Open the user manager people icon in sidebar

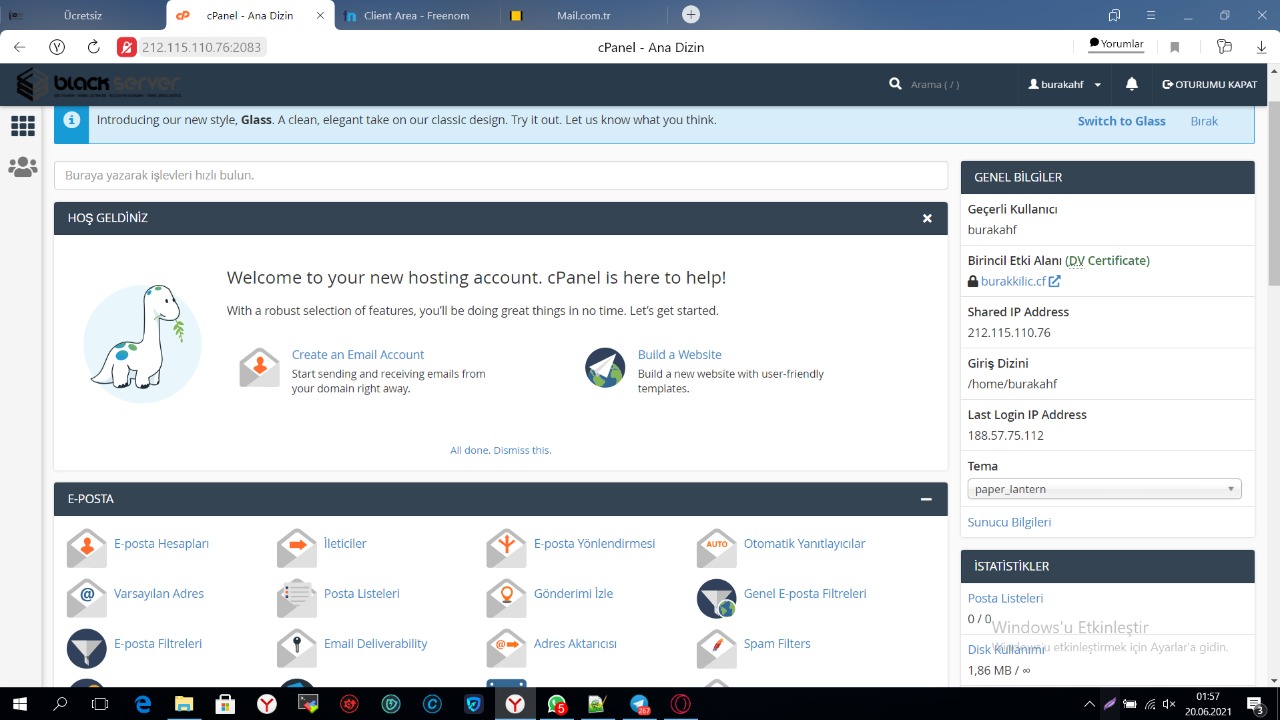coord(22,167)
